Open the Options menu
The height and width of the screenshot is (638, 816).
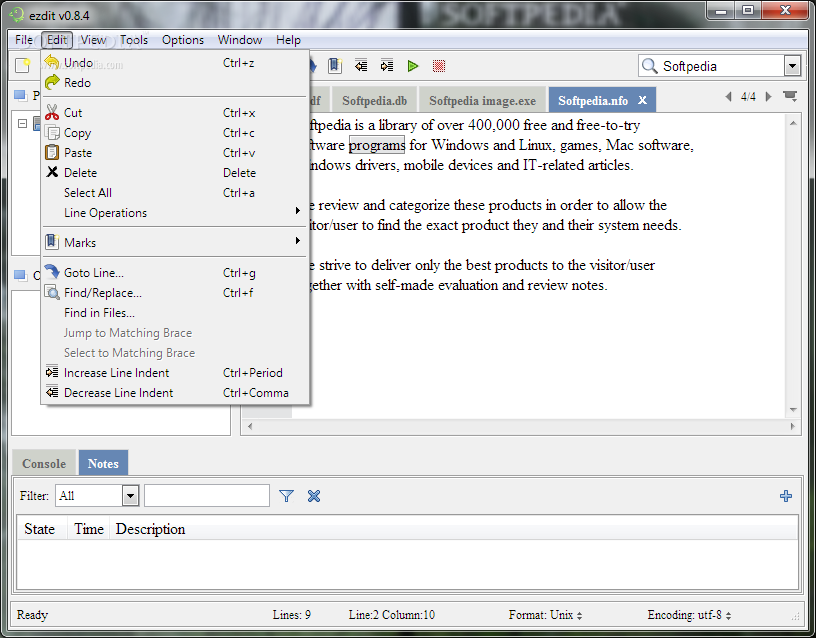pos(183,40)
